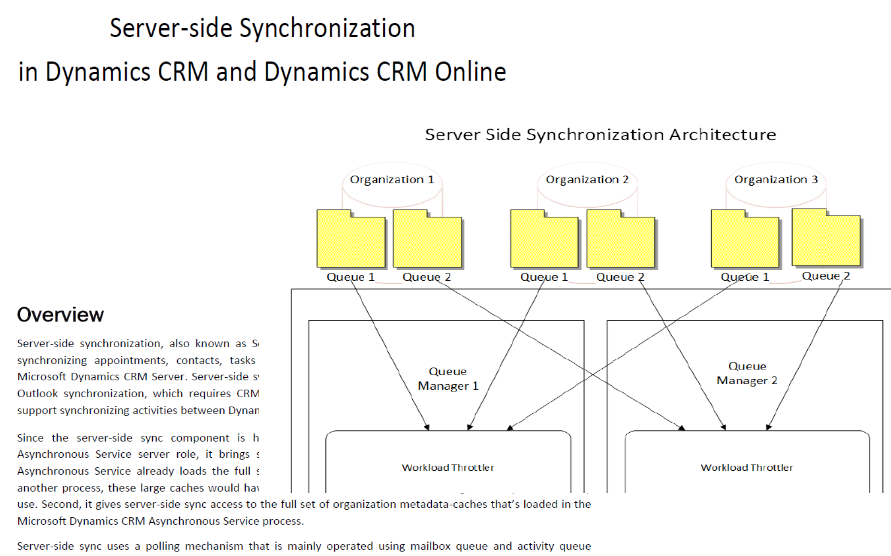
Task: Select the right Workload Throttler box
Action: pos(747,467)
